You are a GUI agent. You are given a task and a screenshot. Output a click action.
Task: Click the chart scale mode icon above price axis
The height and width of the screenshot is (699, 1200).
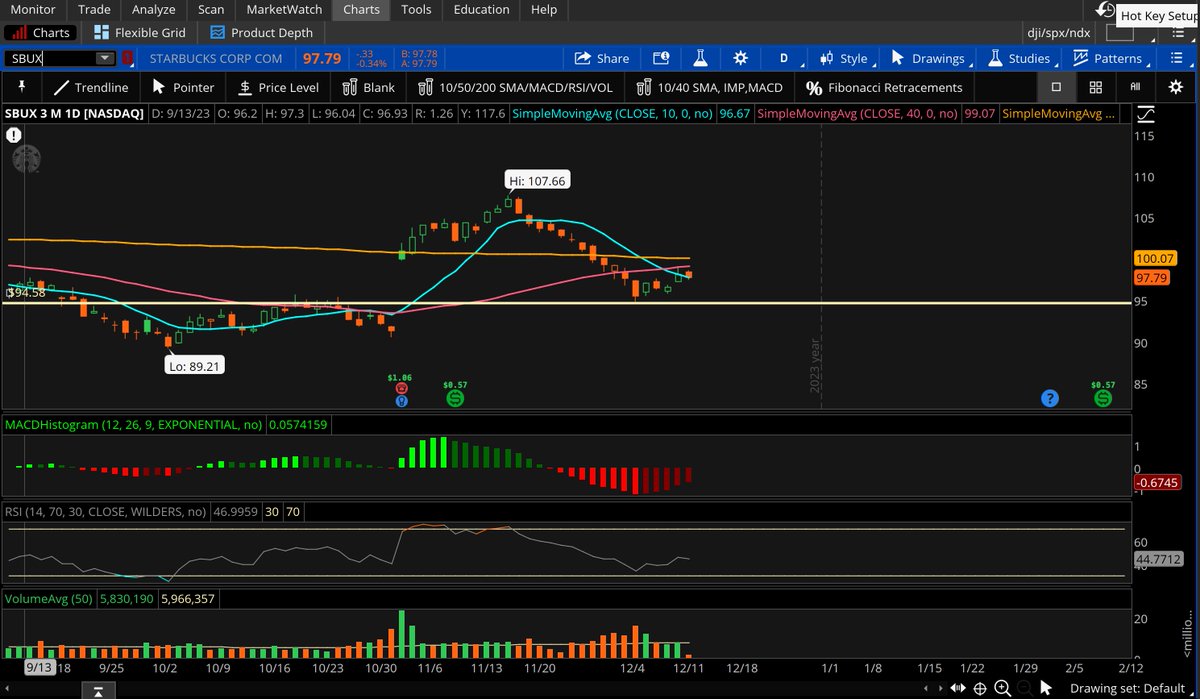pyautogui.click(x=1145, y=115)
